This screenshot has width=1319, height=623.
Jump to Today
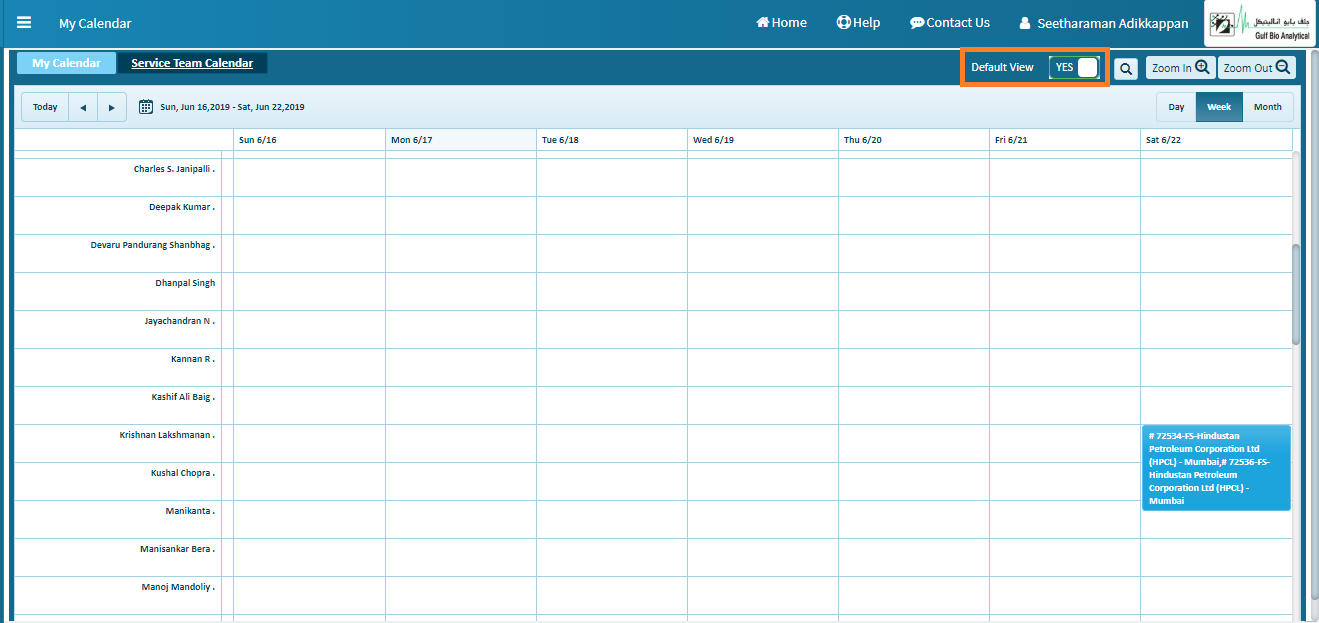[45, 107]
